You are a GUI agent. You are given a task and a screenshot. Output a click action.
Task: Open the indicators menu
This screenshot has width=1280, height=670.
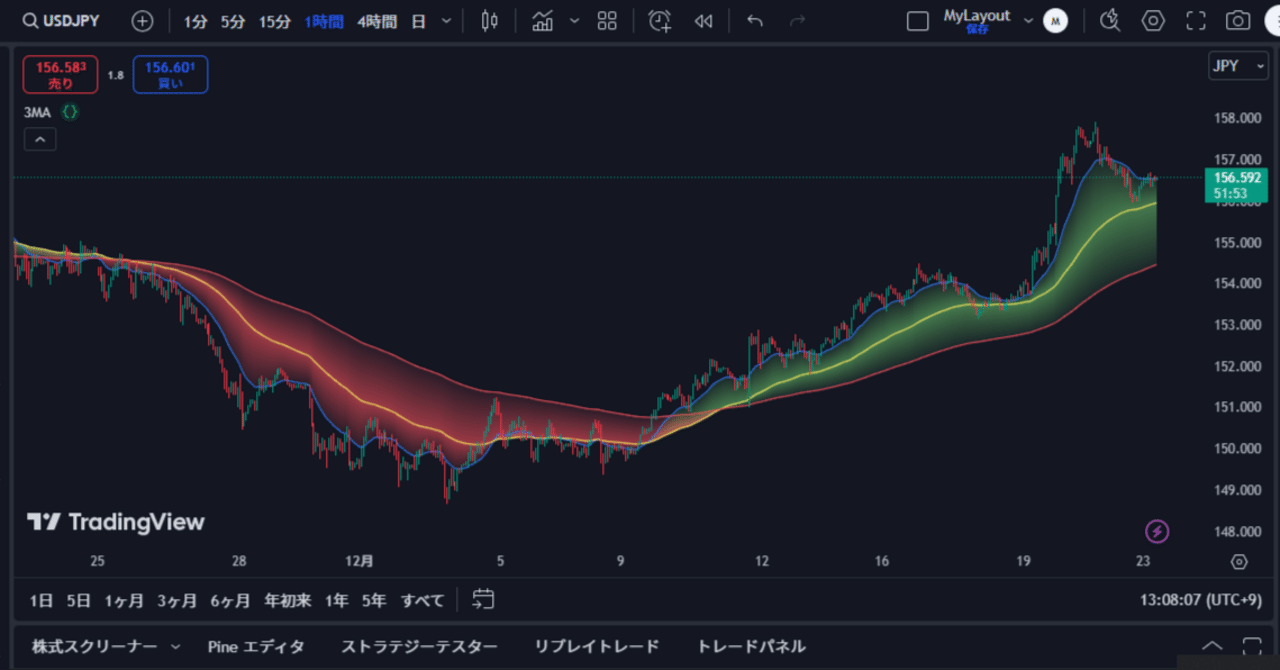click(543, 21)
